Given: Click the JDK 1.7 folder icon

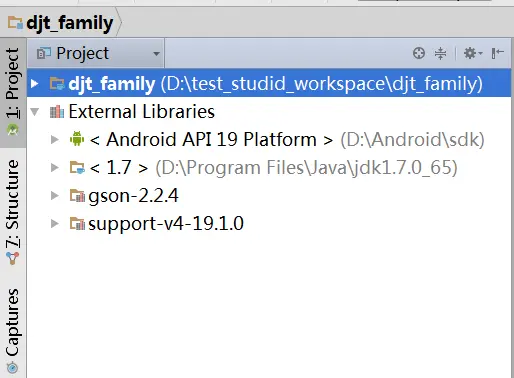Looking at the screenshot, I should tap(77, 167).
